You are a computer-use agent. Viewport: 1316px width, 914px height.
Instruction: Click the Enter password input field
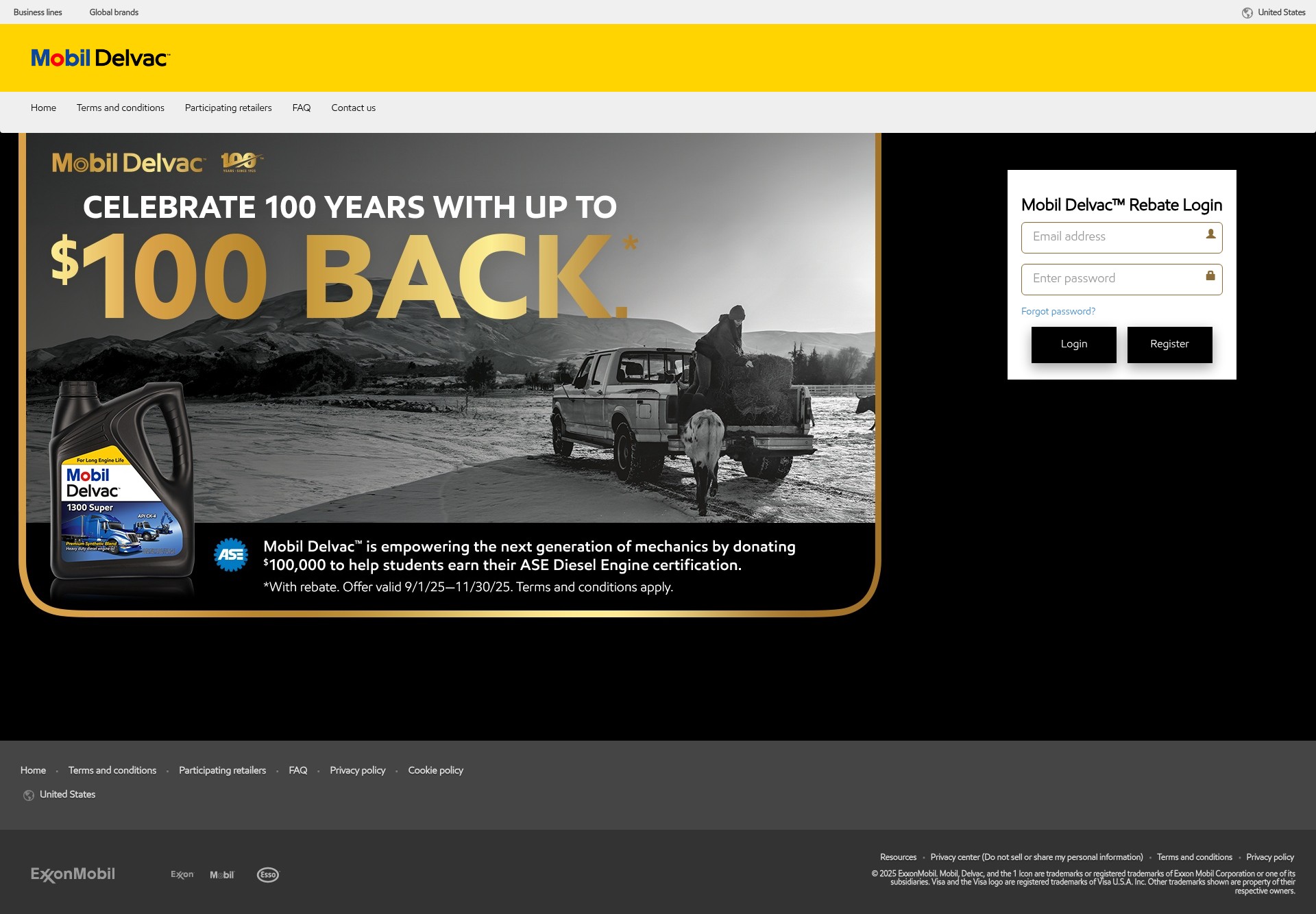1121,280
